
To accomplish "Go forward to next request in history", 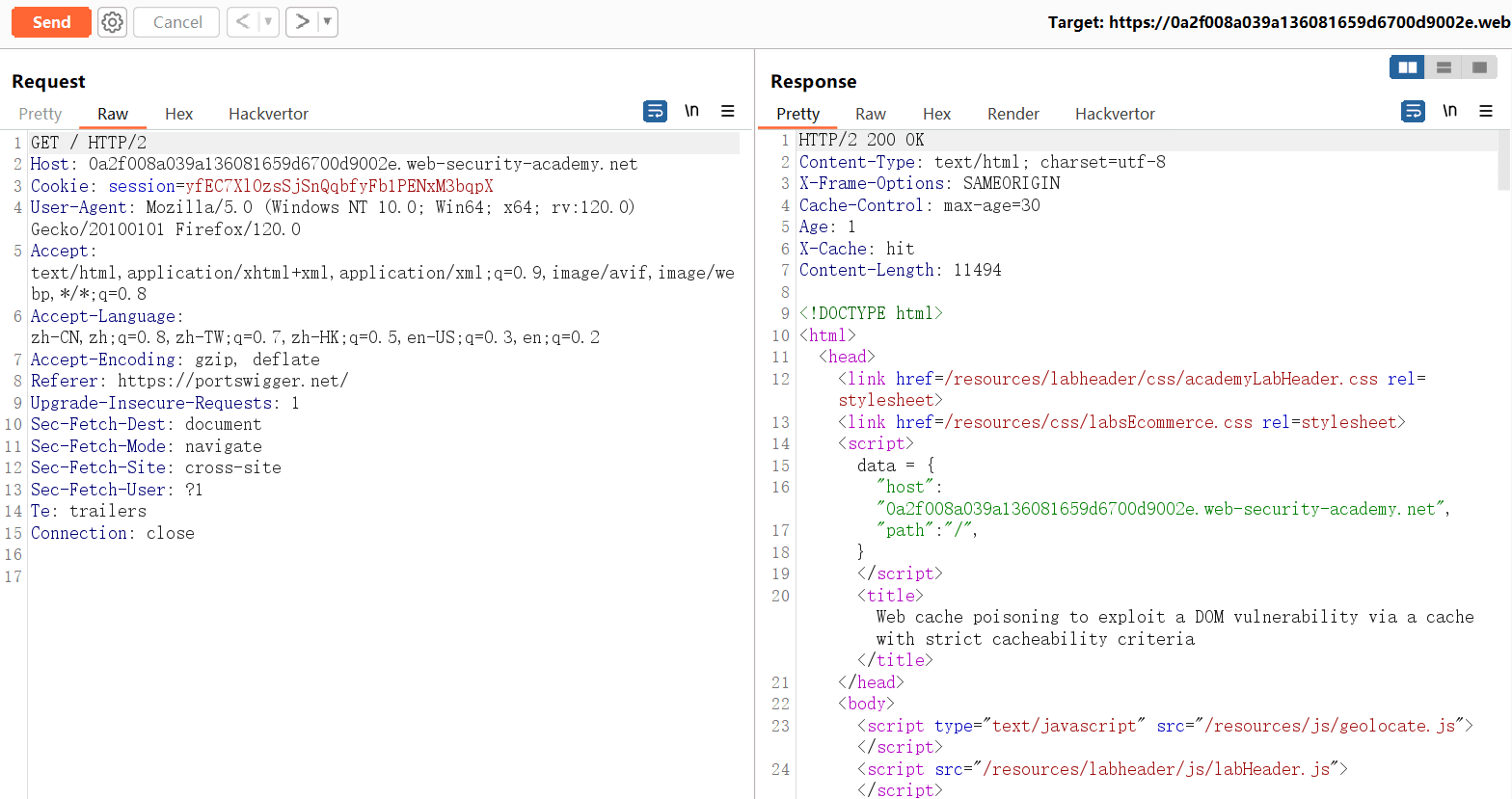I will click(x=302, y=21).
